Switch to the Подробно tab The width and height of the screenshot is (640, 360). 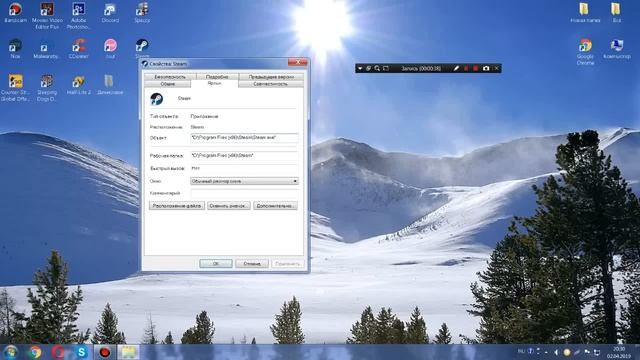[217, 77]
